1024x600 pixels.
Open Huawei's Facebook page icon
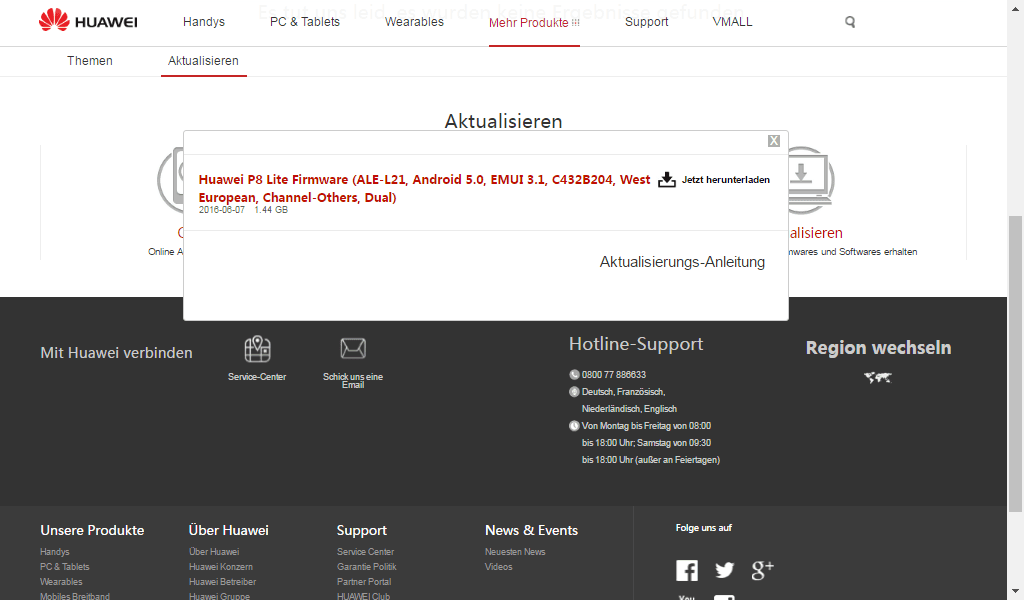(687, 571)
